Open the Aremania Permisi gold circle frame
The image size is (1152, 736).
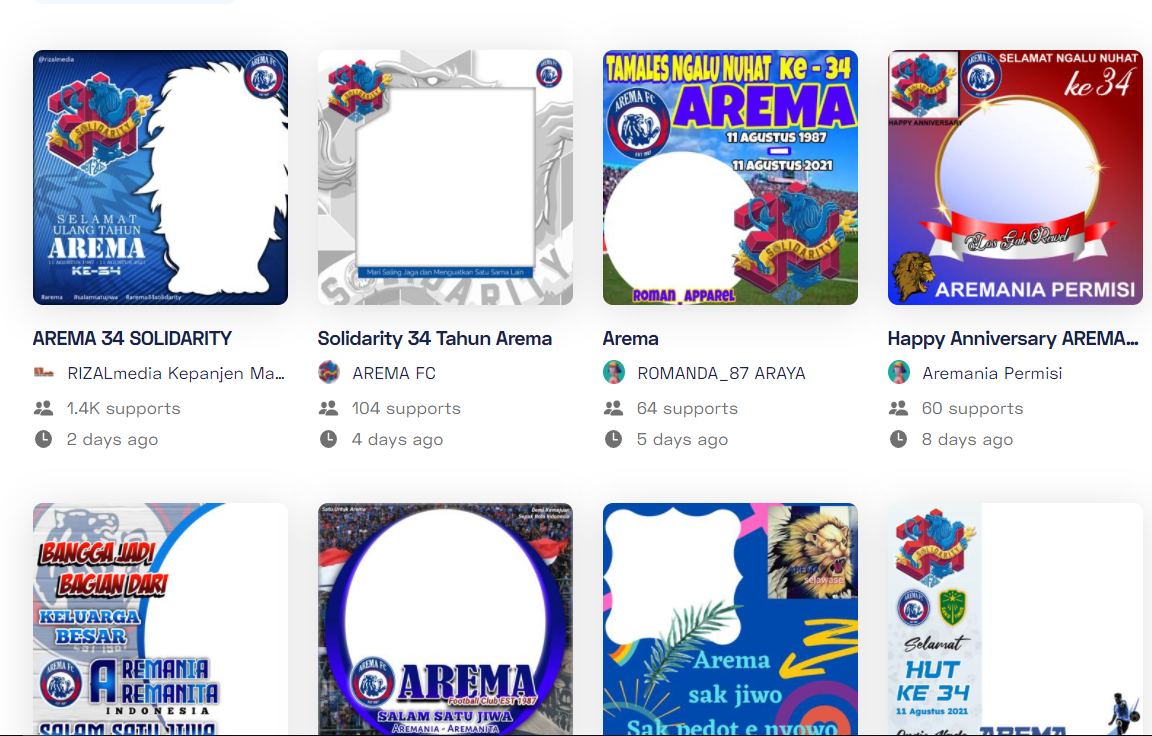tap(1015, 177)
